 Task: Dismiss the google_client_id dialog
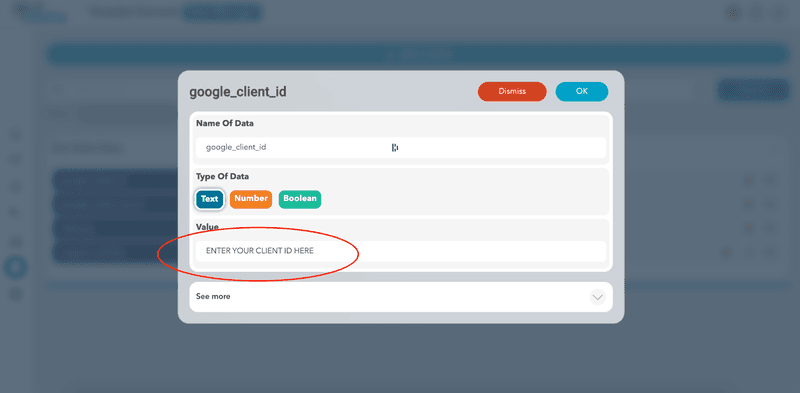click(512, 91)
